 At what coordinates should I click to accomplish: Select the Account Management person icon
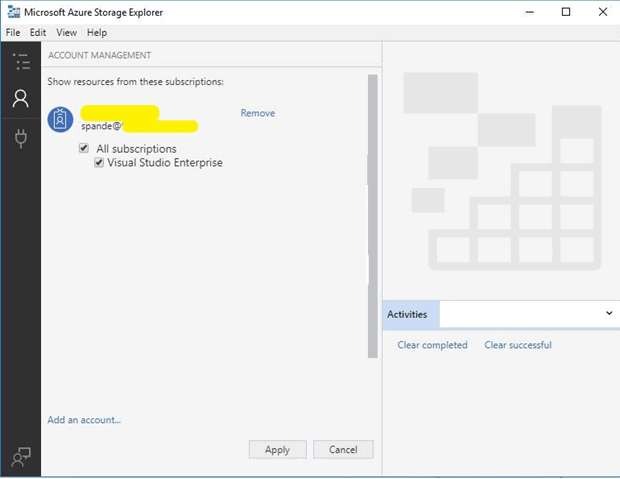pyautogui.click(x=21, y=98)
